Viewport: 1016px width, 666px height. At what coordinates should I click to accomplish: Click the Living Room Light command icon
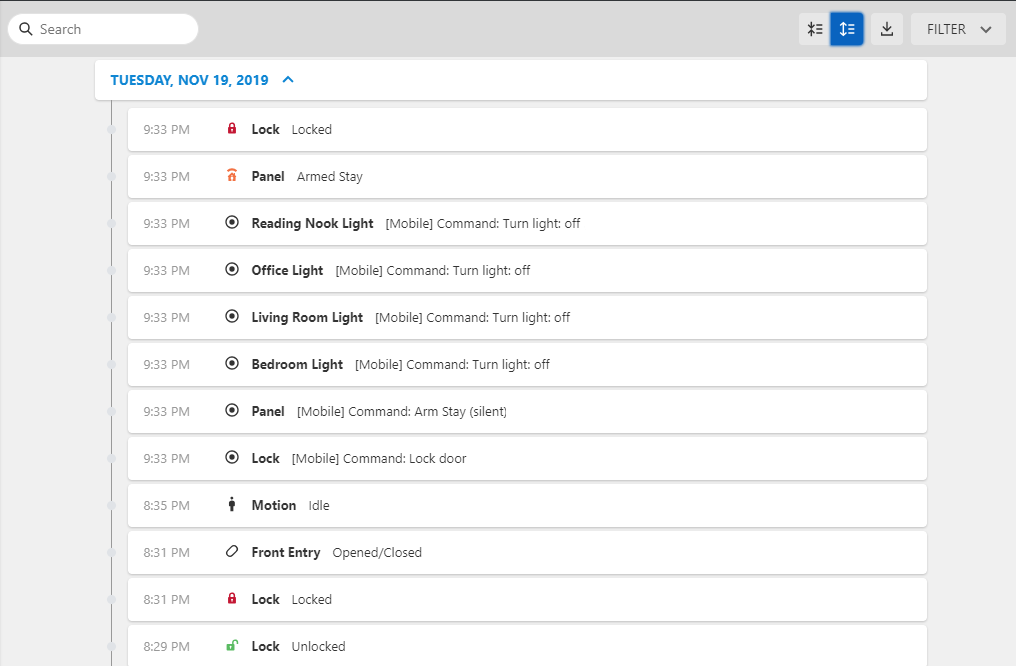pos(232,316)
